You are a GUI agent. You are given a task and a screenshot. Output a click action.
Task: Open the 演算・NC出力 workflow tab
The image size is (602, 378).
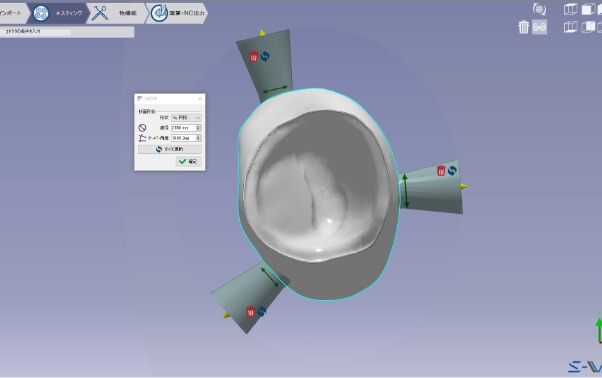[x=177, y=13]
